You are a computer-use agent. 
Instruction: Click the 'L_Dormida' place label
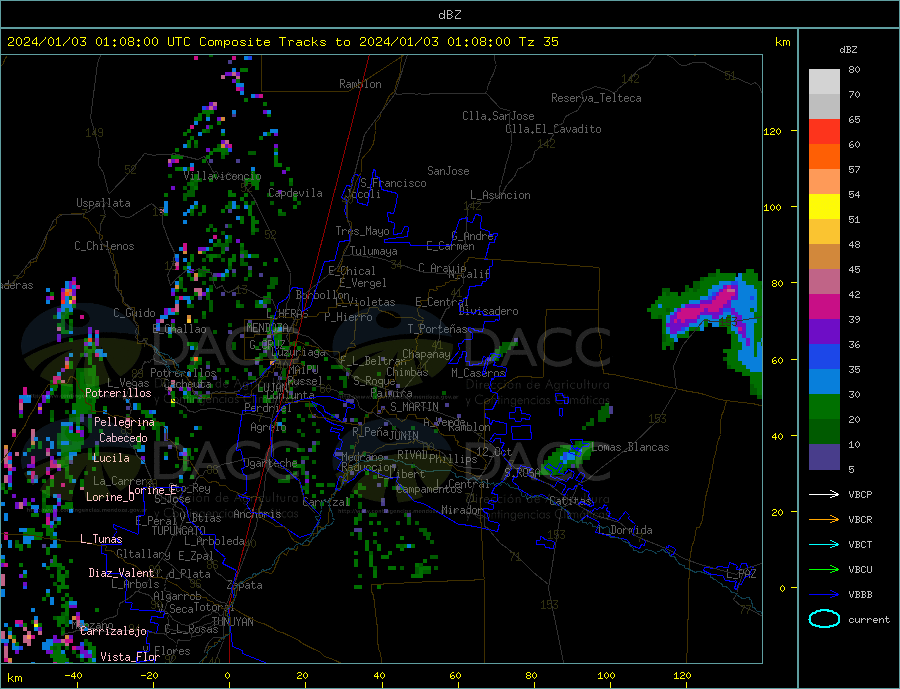coord(624,530)
